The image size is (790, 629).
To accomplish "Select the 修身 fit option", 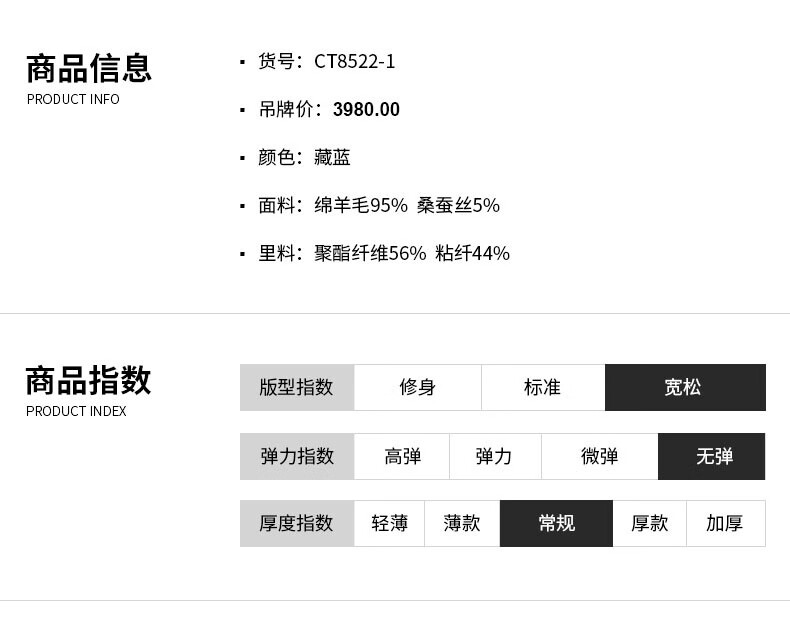I will tap(418, 387).
